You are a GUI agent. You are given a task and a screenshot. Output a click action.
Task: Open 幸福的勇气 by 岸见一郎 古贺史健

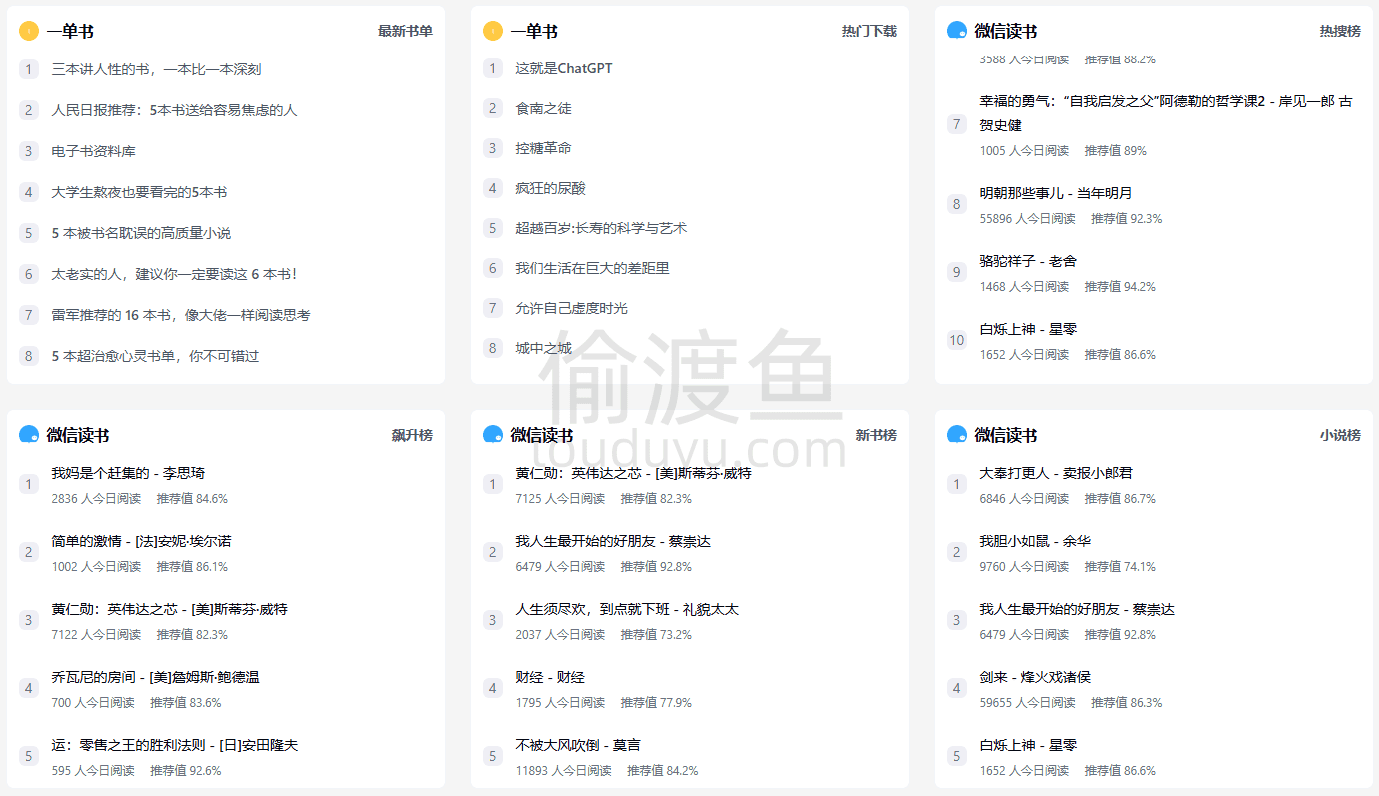click(x=1166, y=113)
